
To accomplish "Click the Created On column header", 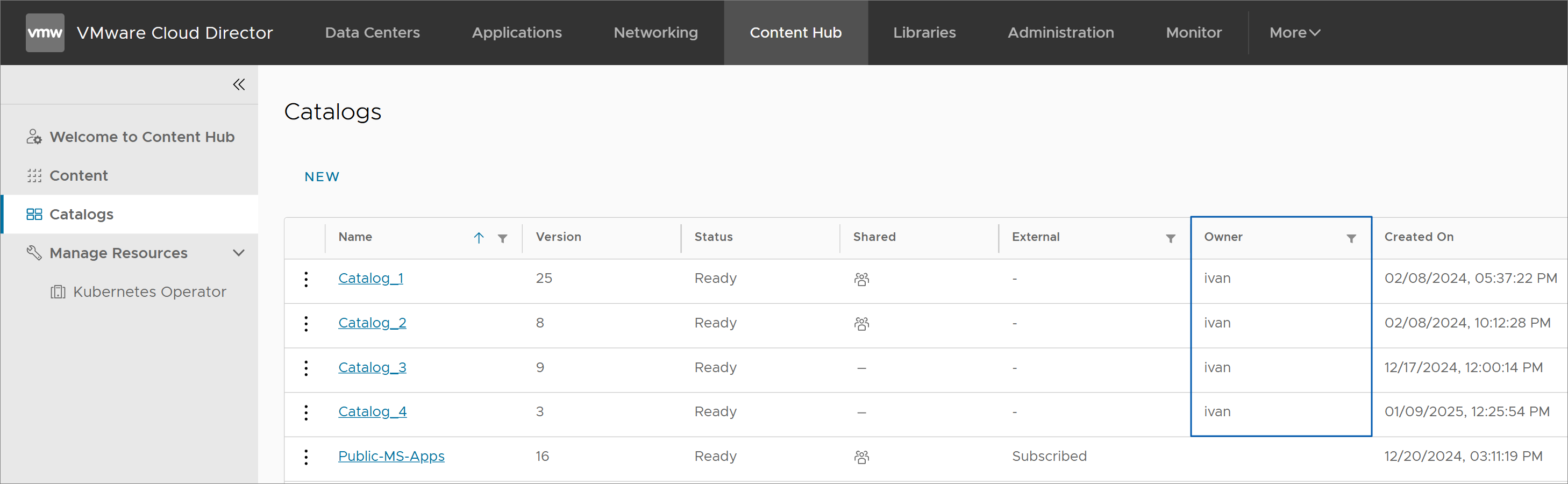I will pyautogui.click(x=1419, y=238).
